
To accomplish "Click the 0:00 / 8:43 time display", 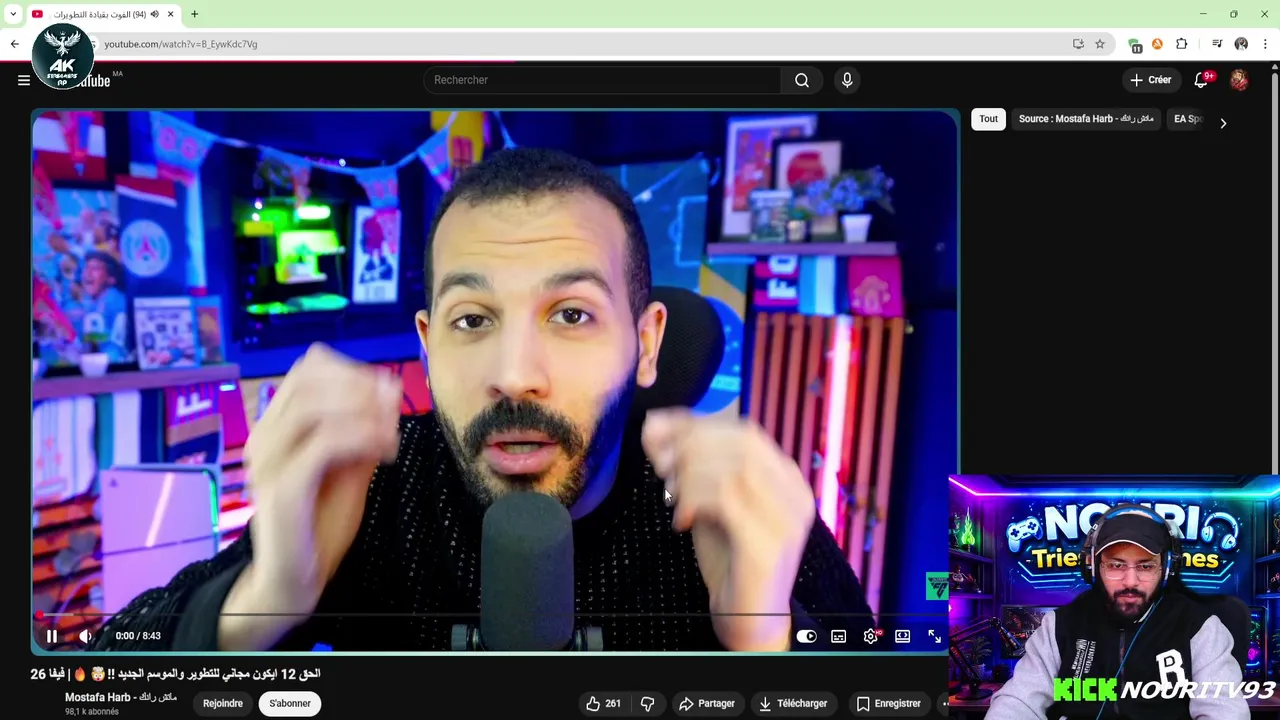I will 138,636.
